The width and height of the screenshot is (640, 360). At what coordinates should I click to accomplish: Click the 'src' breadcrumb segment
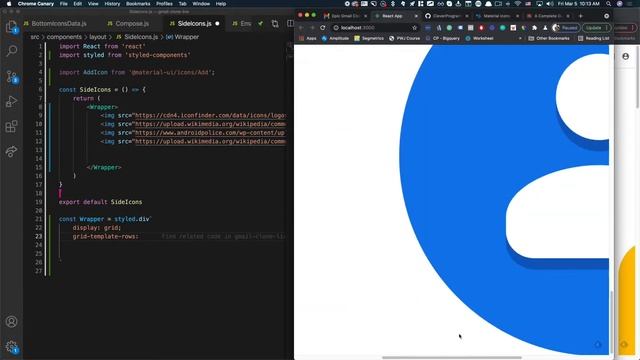pyautogui.click(x=35, y=37)
